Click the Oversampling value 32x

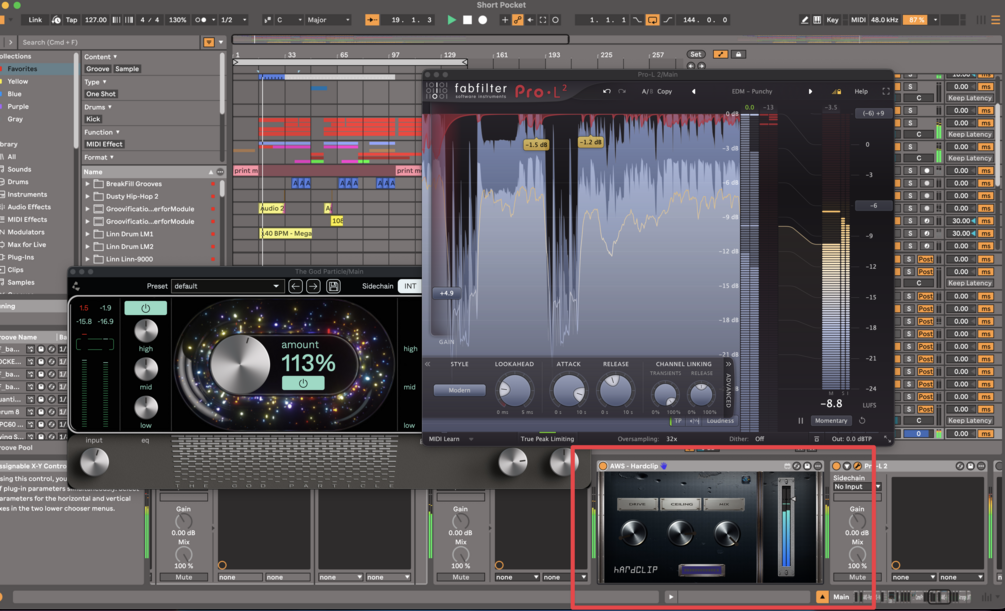(672, 439)
